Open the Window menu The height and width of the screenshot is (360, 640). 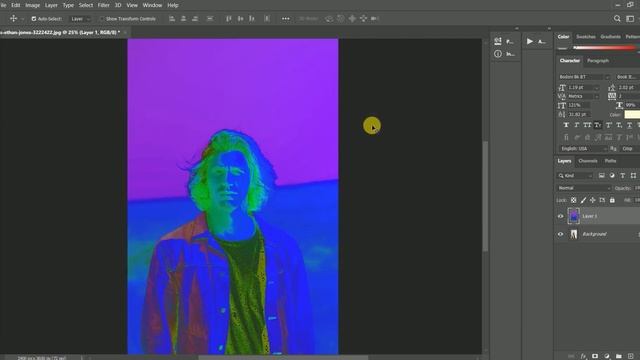[x=152, y=5]
